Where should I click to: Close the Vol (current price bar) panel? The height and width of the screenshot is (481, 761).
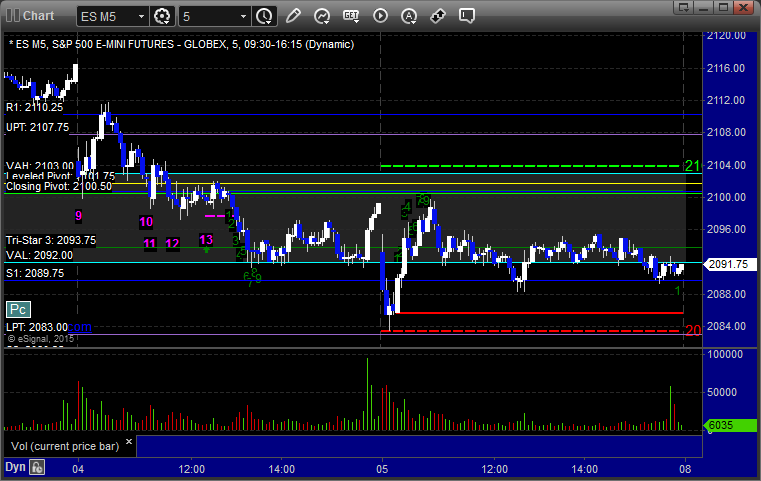129,442
